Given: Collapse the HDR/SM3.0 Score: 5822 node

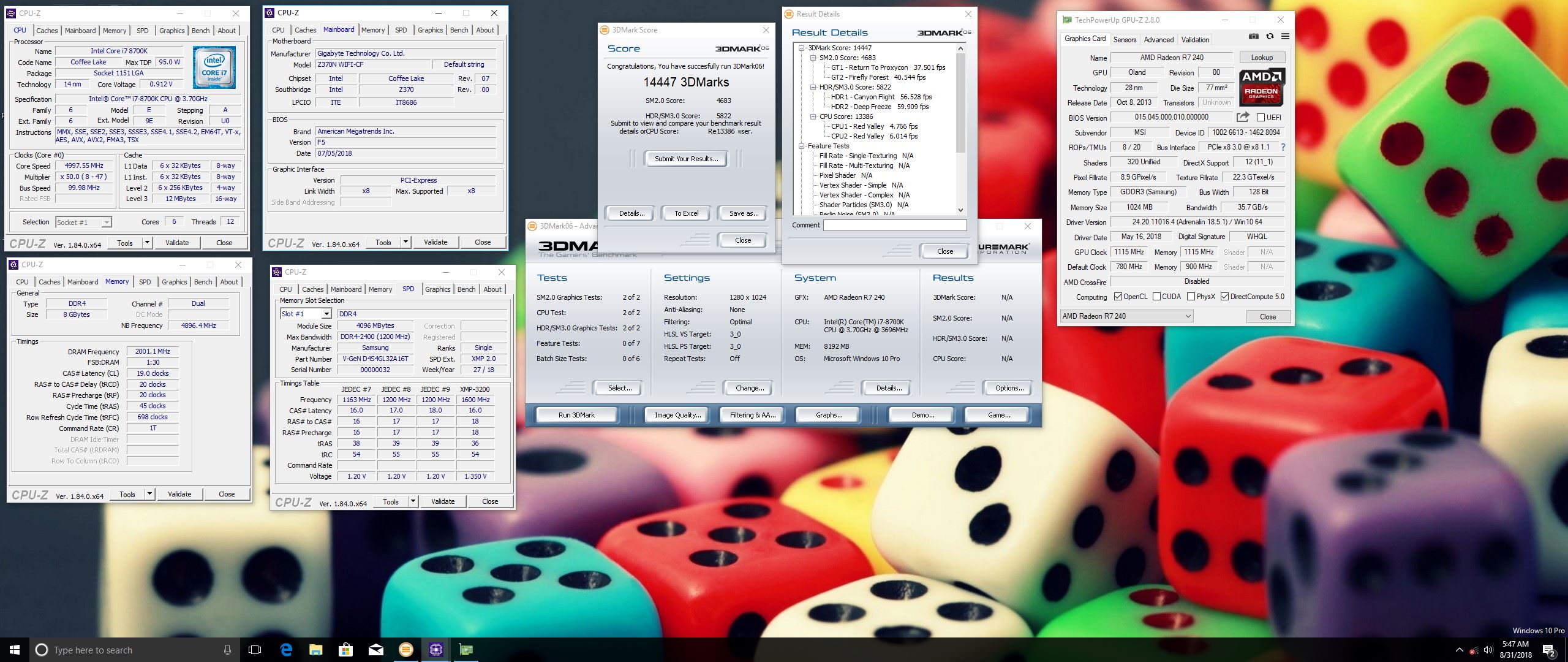Looking at the screenshot, I should [813, 87].
